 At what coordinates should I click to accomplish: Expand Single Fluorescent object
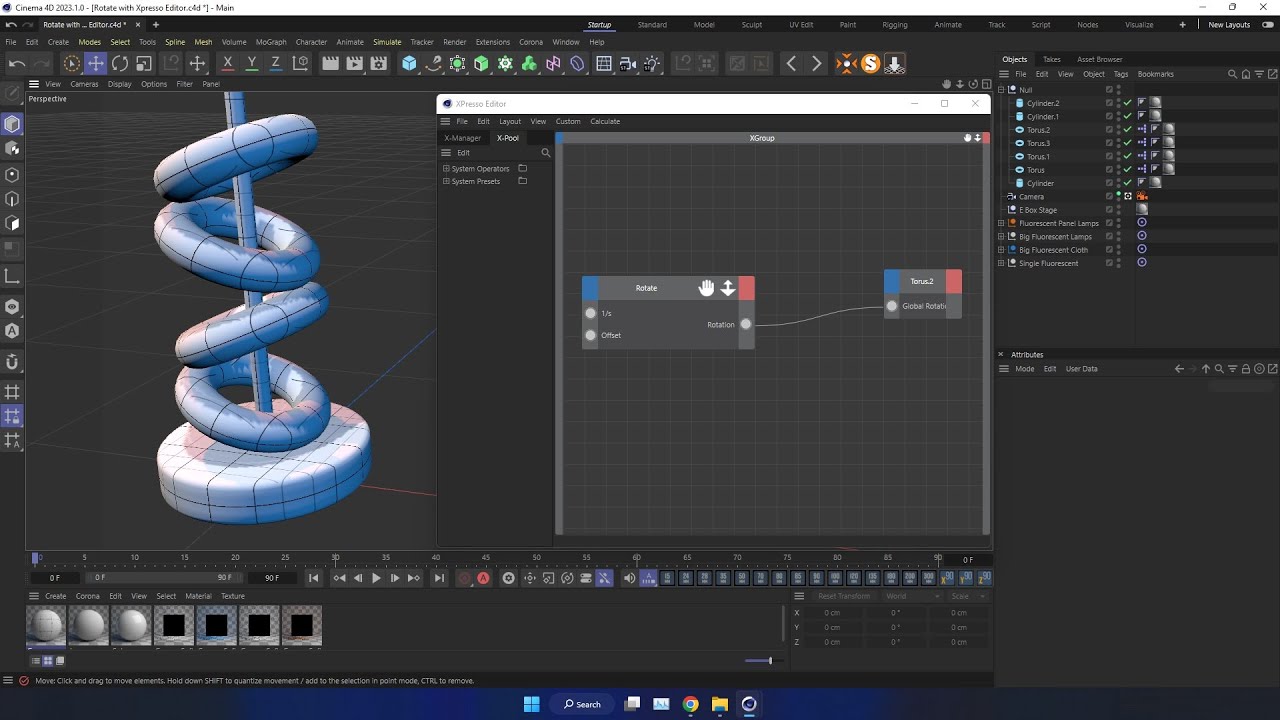pyautogui.click(x=1002, y=263)
